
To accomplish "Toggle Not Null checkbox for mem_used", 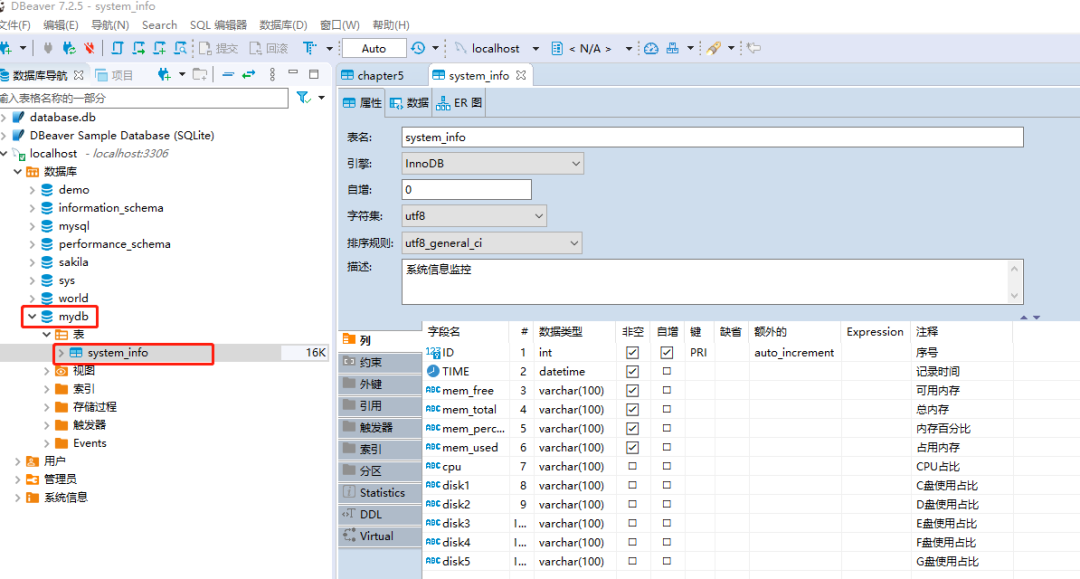I will tap(632, 448).
